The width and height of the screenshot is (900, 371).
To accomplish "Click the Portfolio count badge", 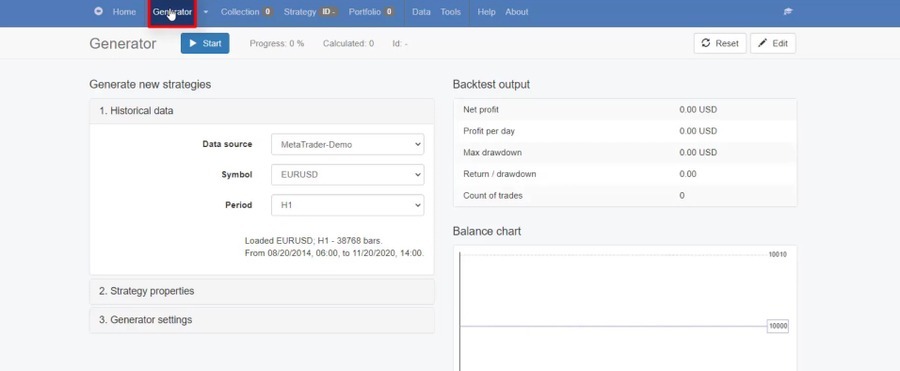I will [389, 11].
